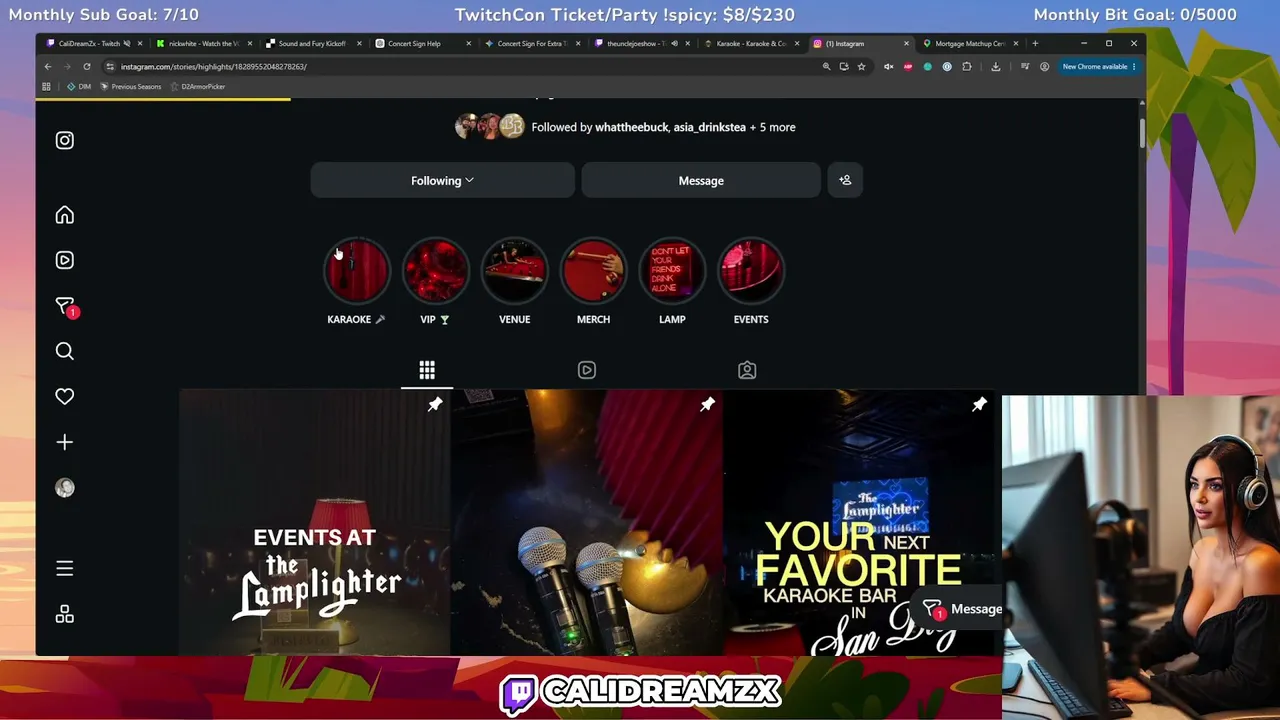1280x720 pixels.
Task: Open Instagram home via the logo icon
Action: (65, 141)
